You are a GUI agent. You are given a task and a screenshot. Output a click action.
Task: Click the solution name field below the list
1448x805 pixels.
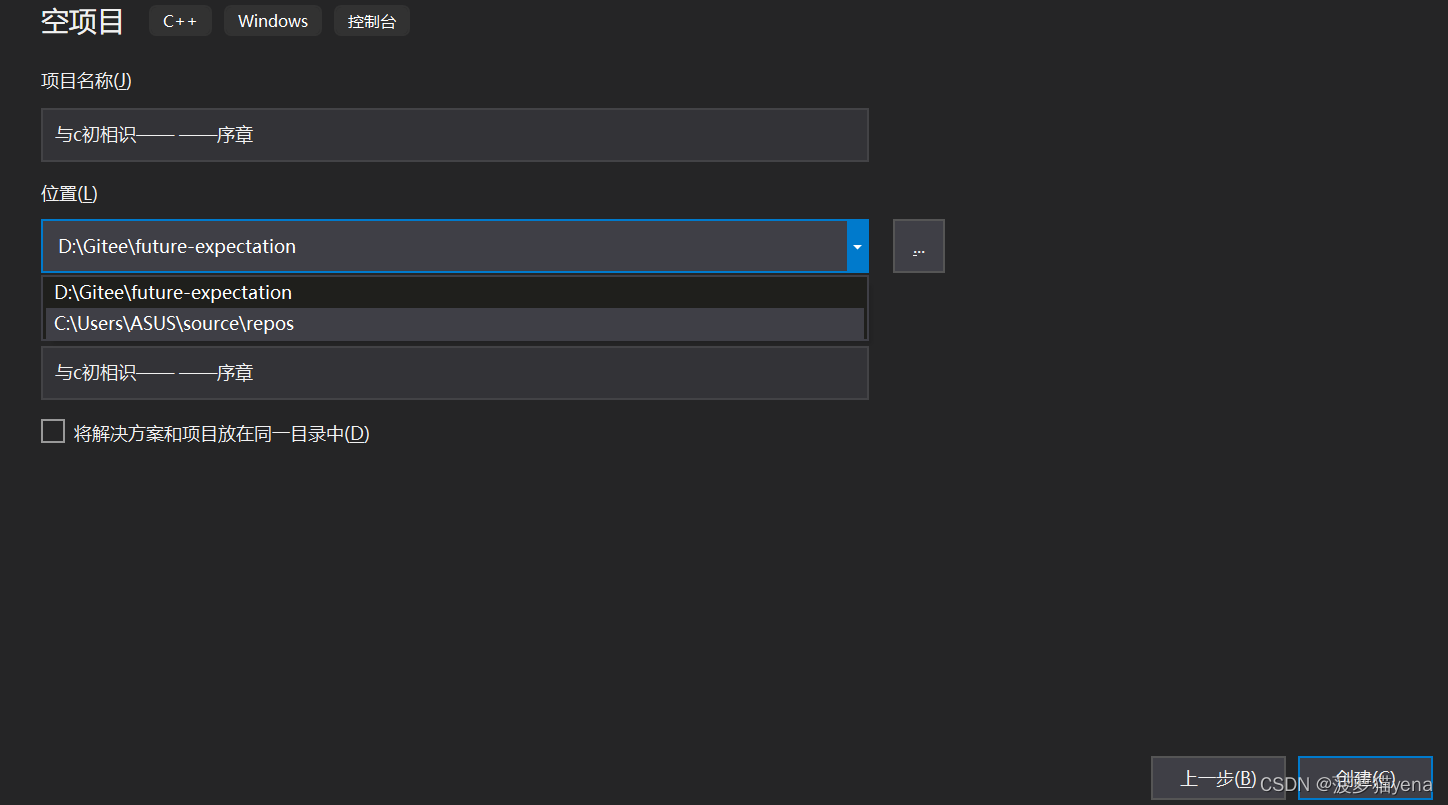click(454, 373)
